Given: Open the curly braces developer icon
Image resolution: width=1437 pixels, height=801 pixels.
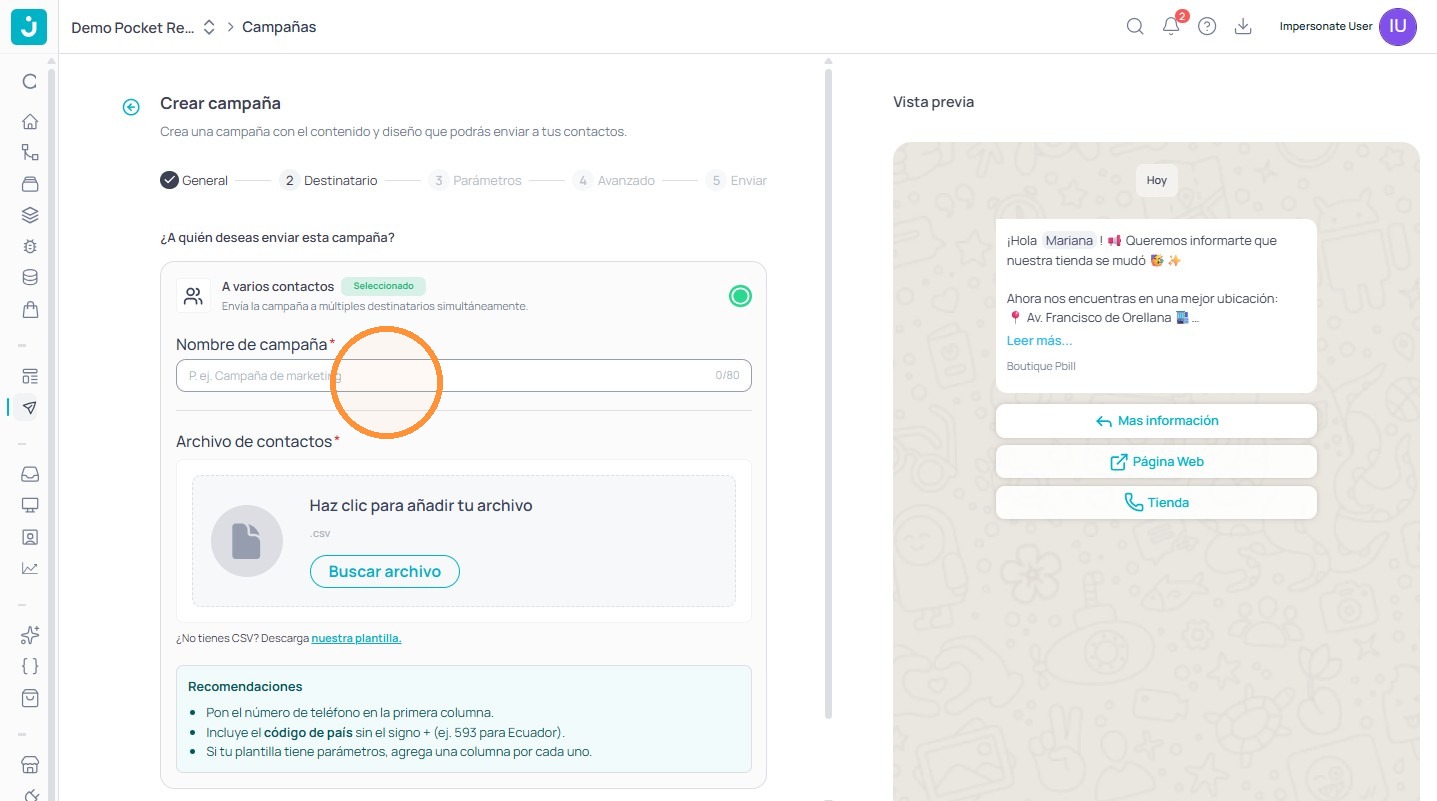Looking at the screenshot, I should [x=30, y=666].
